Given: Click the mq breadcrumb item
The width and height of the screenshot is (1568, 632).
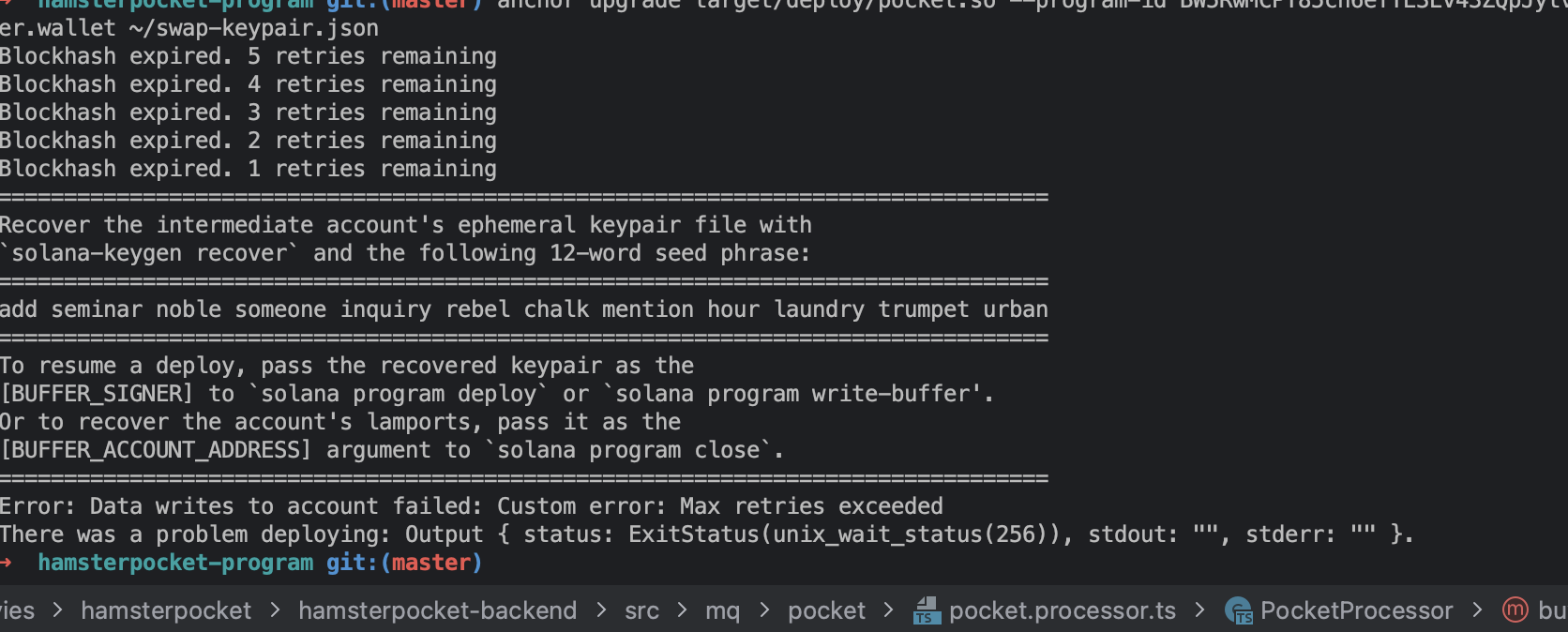Looking at the screenshot, I should (722, 610).
